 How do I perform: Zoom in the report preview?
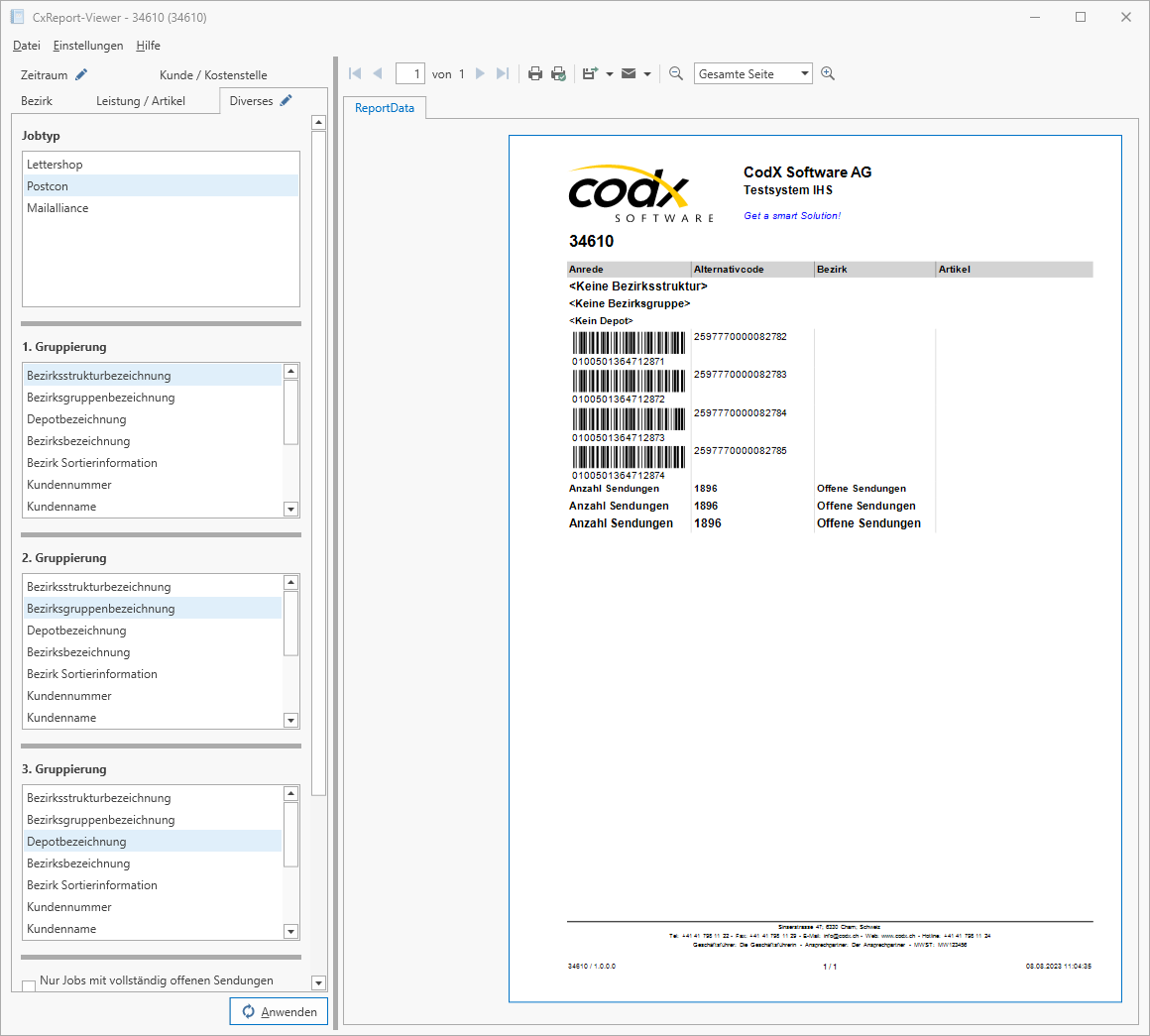point(827,73)
